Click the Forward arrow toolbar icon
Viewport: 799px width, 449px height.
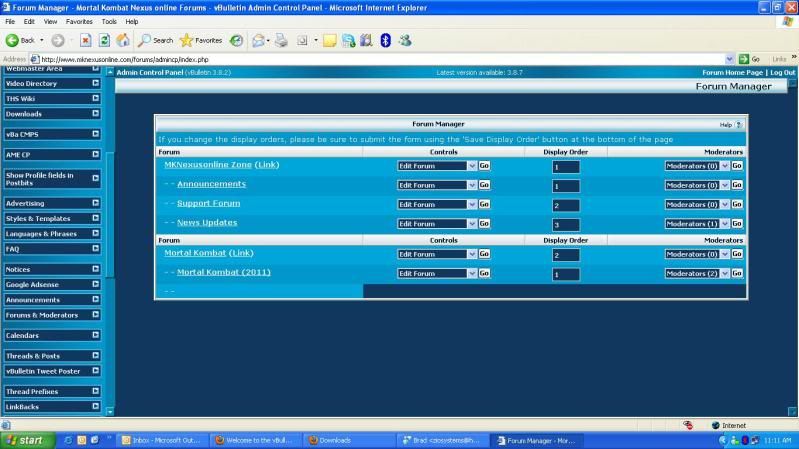tap(58, 40)
